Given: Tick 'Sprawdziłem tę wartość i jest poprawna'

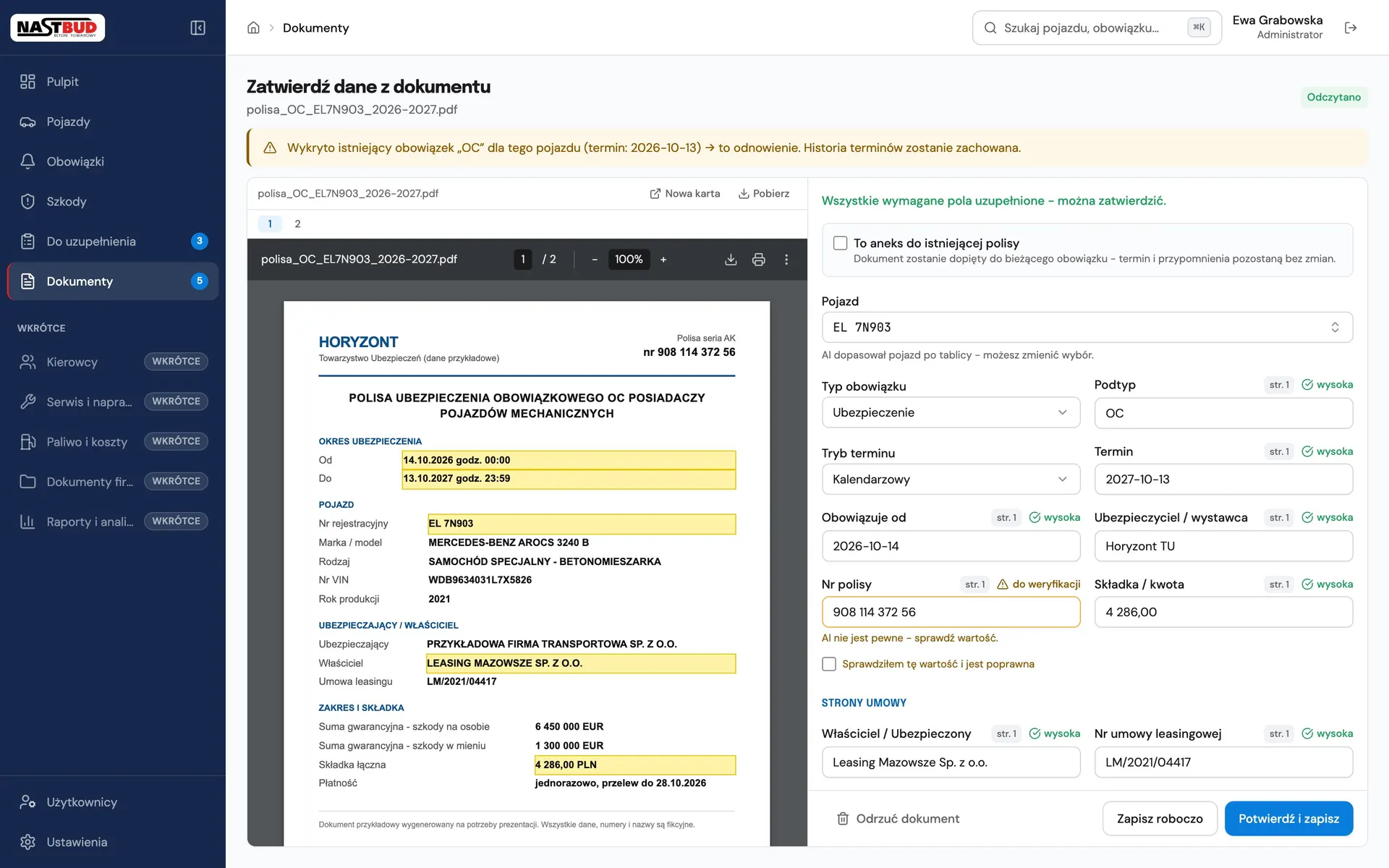Looking at the screenshot, I should tap(829, 664).
